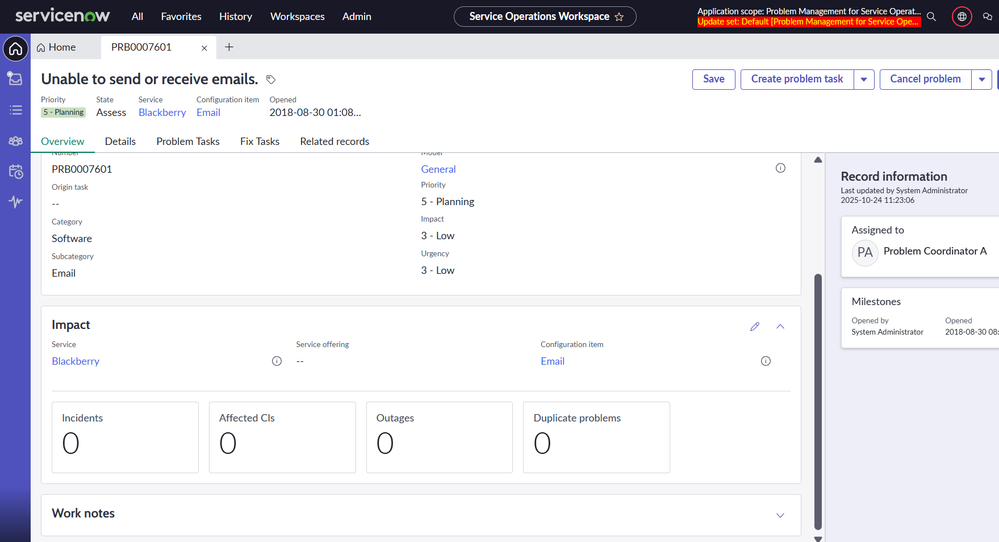The image size is (999, 542).
Task: Click the Milestones card heading
Action: coord(876,302)
